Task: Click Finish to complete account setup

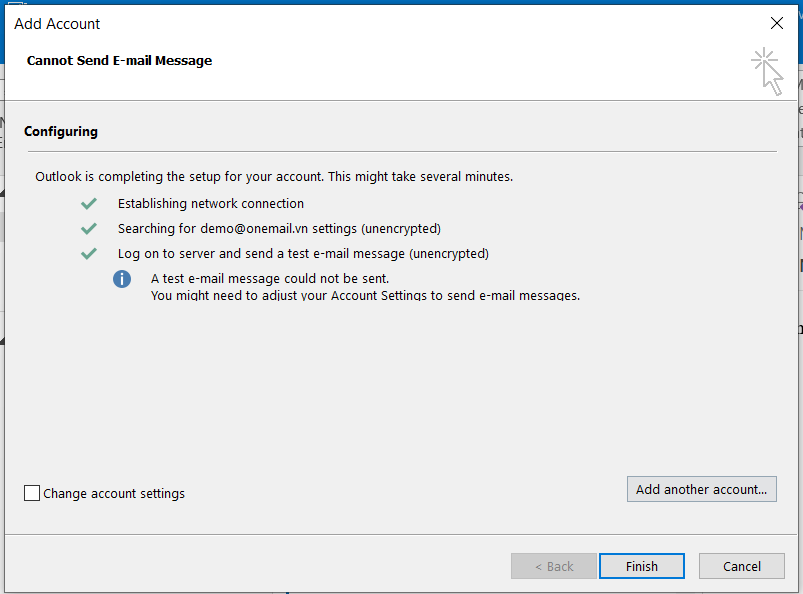Action: coord(642,566)
